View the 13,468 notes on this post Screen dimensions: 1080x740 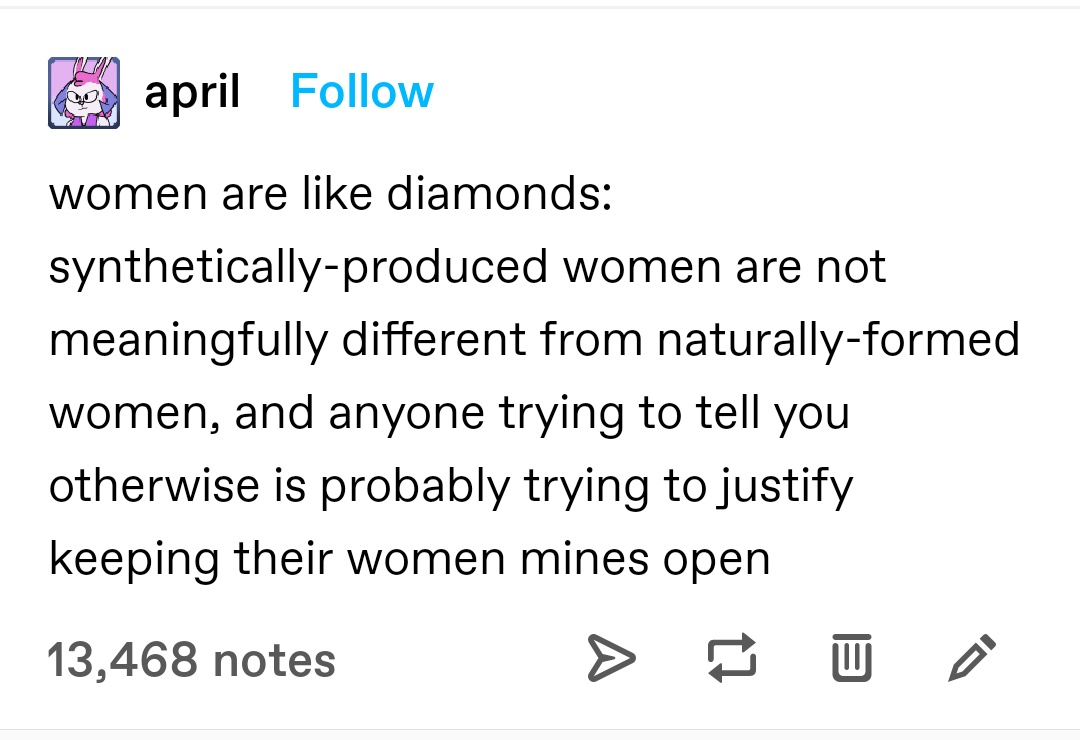pyautogui.click(x=191, y=659)
